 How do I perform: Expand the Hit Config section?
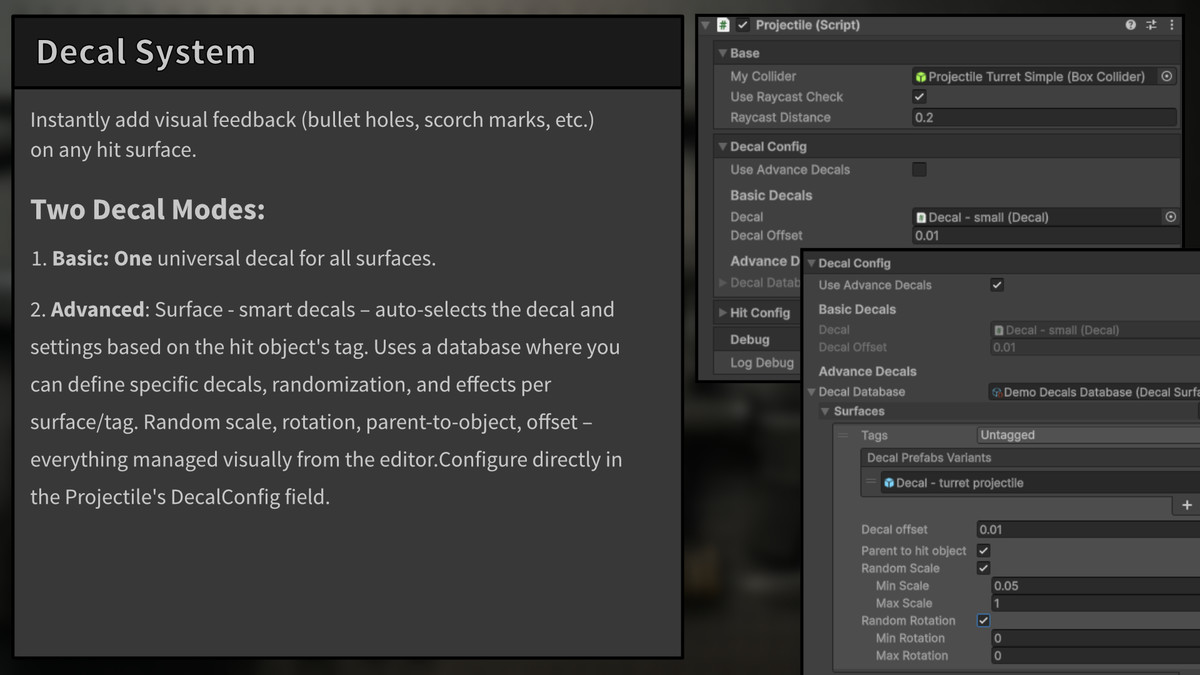723,313
